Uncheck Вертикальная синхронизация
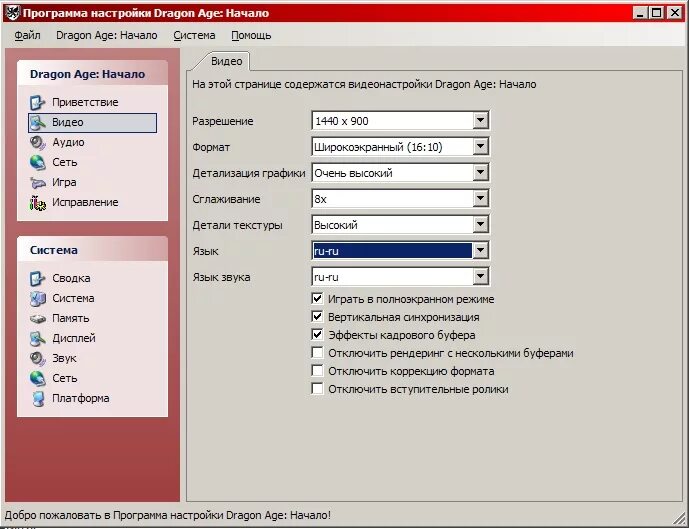689x529 pixels. [x=317, y=317]
